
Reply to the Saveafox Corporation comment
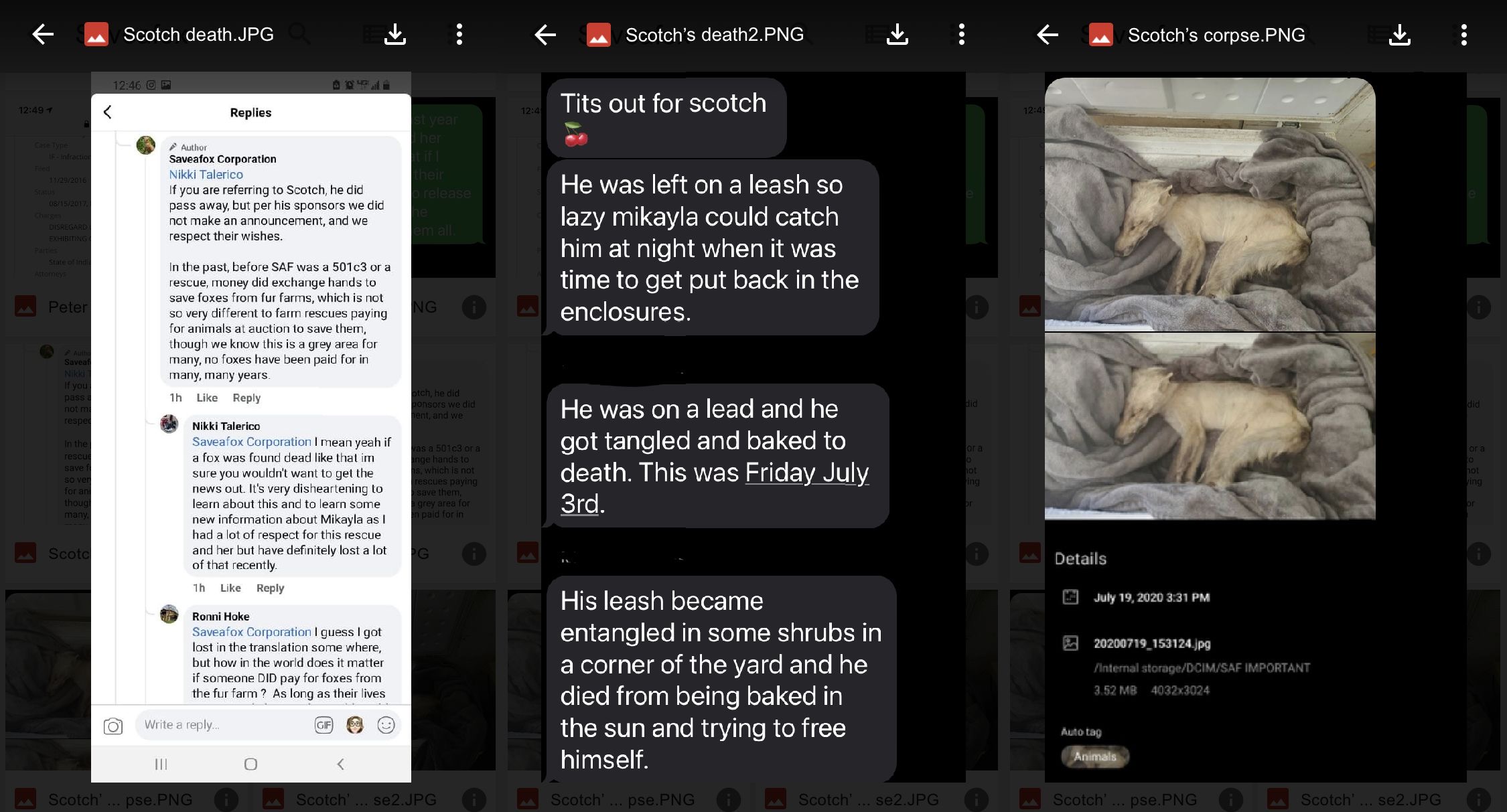[x=246, y=398]
